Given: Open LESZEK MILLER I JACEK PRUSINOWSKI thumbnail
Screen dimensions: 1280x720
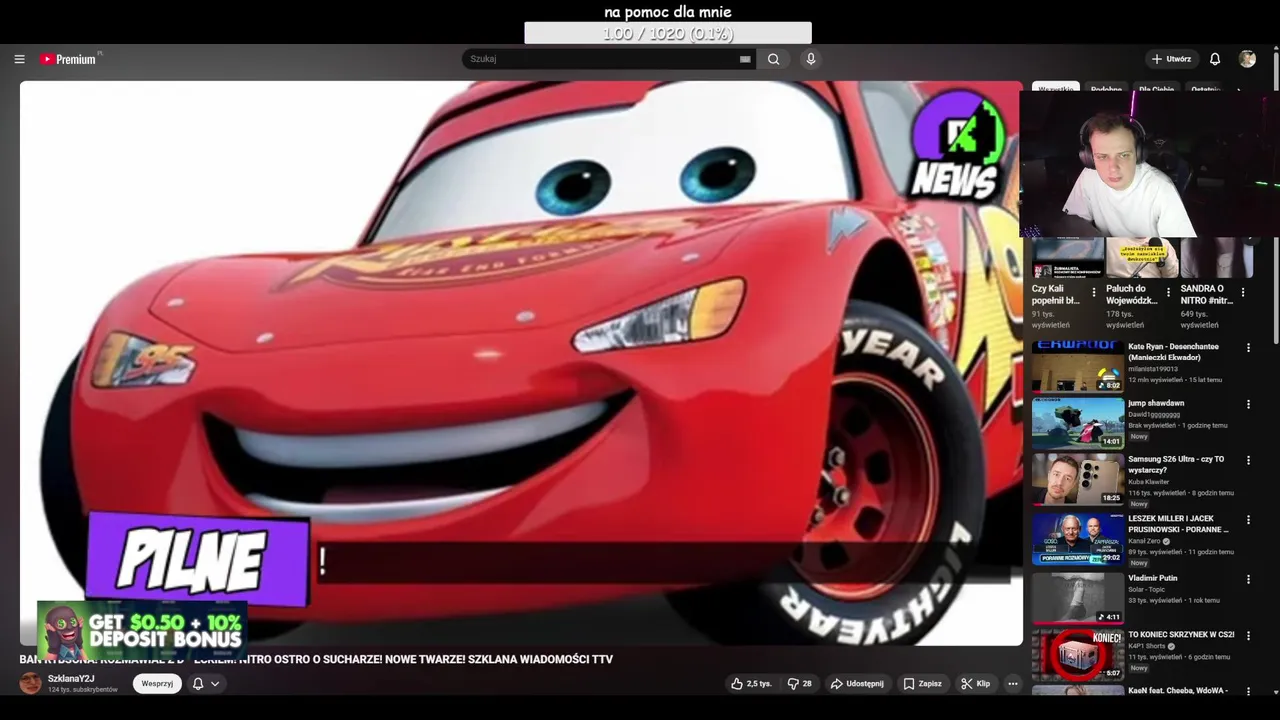Looking at the screenshot, I should (1078, 539).
